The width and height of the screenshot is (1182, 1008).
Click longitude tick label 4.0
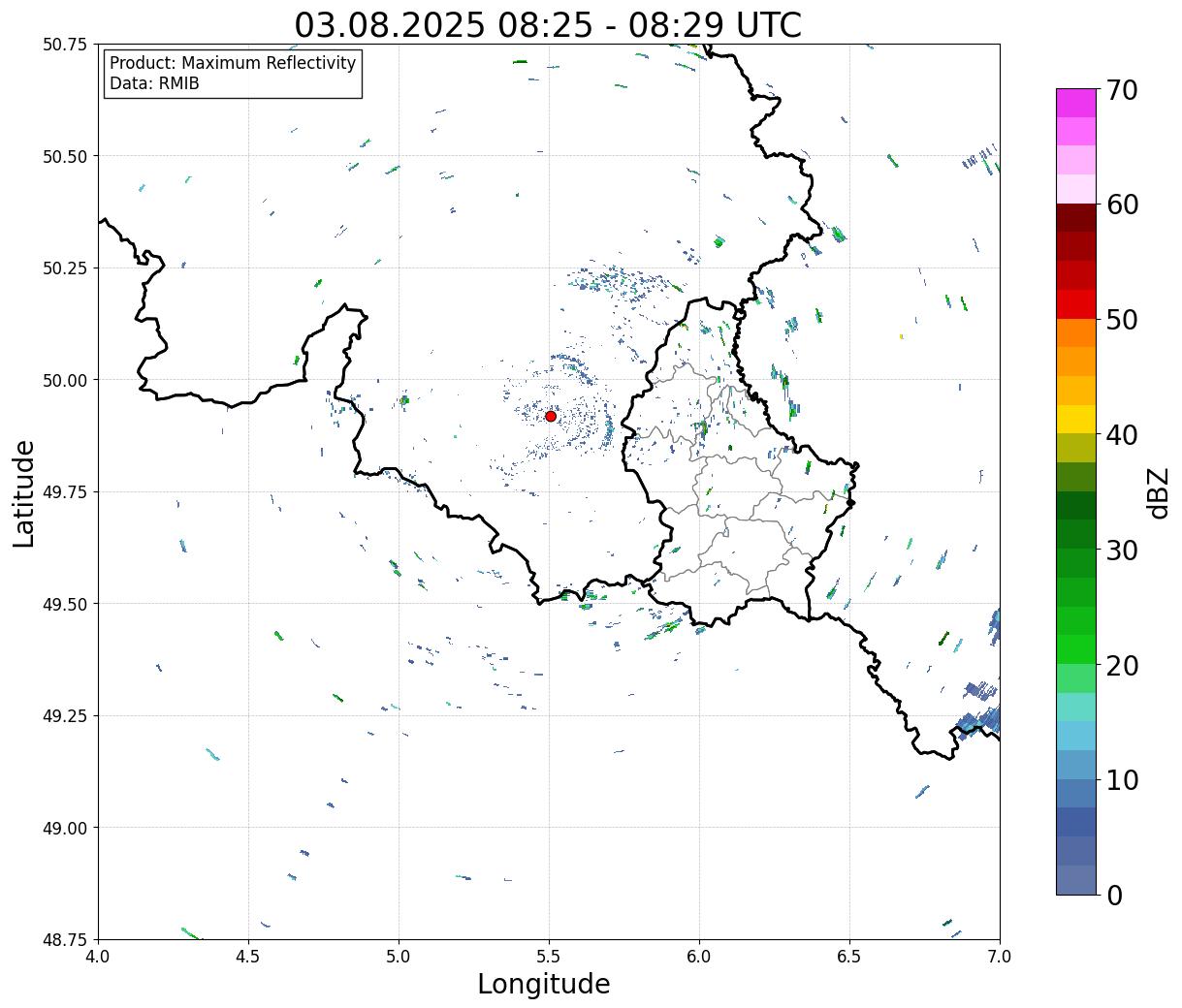[x=98, y=956]
